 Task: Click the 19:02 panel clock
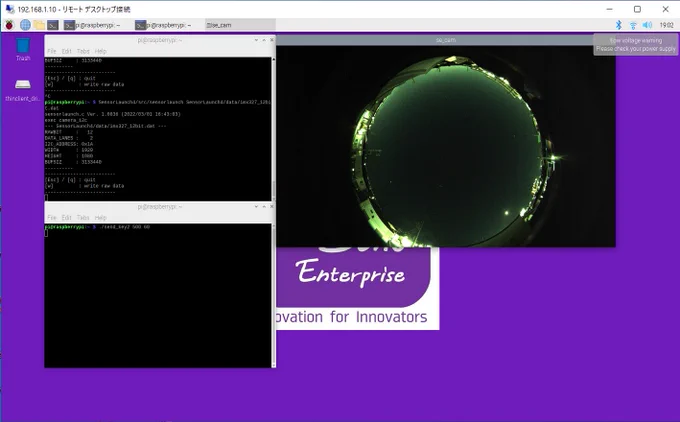click(667, 25)
